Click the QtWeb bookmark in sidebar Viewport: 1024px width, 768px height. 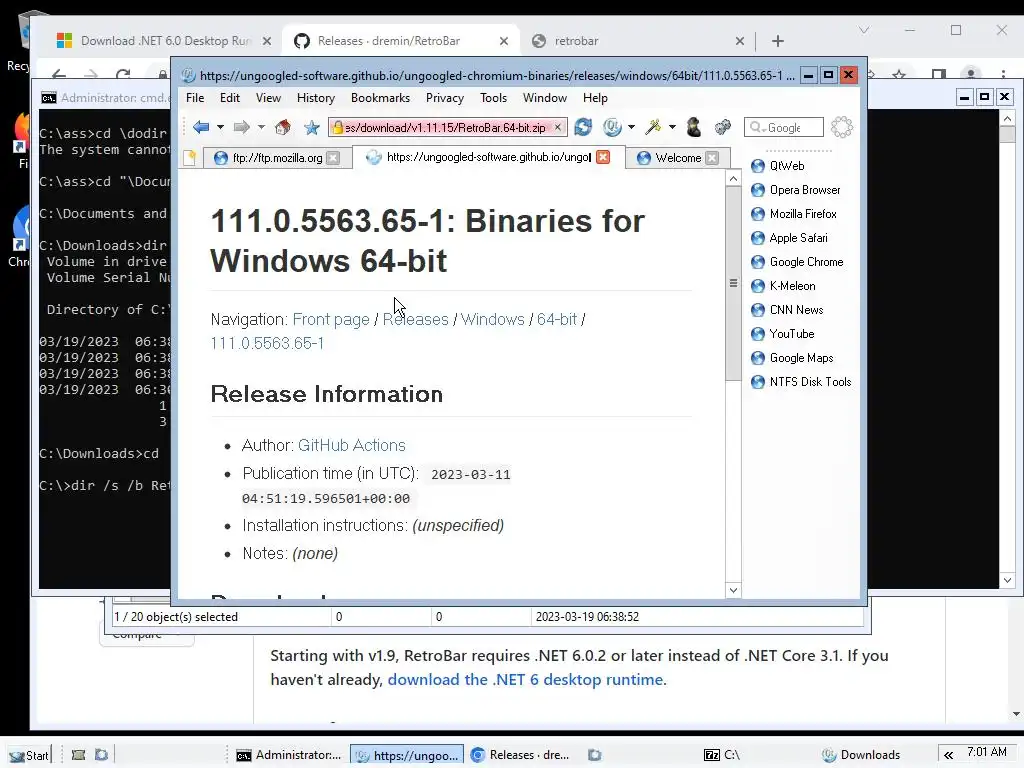click(778, 166)
